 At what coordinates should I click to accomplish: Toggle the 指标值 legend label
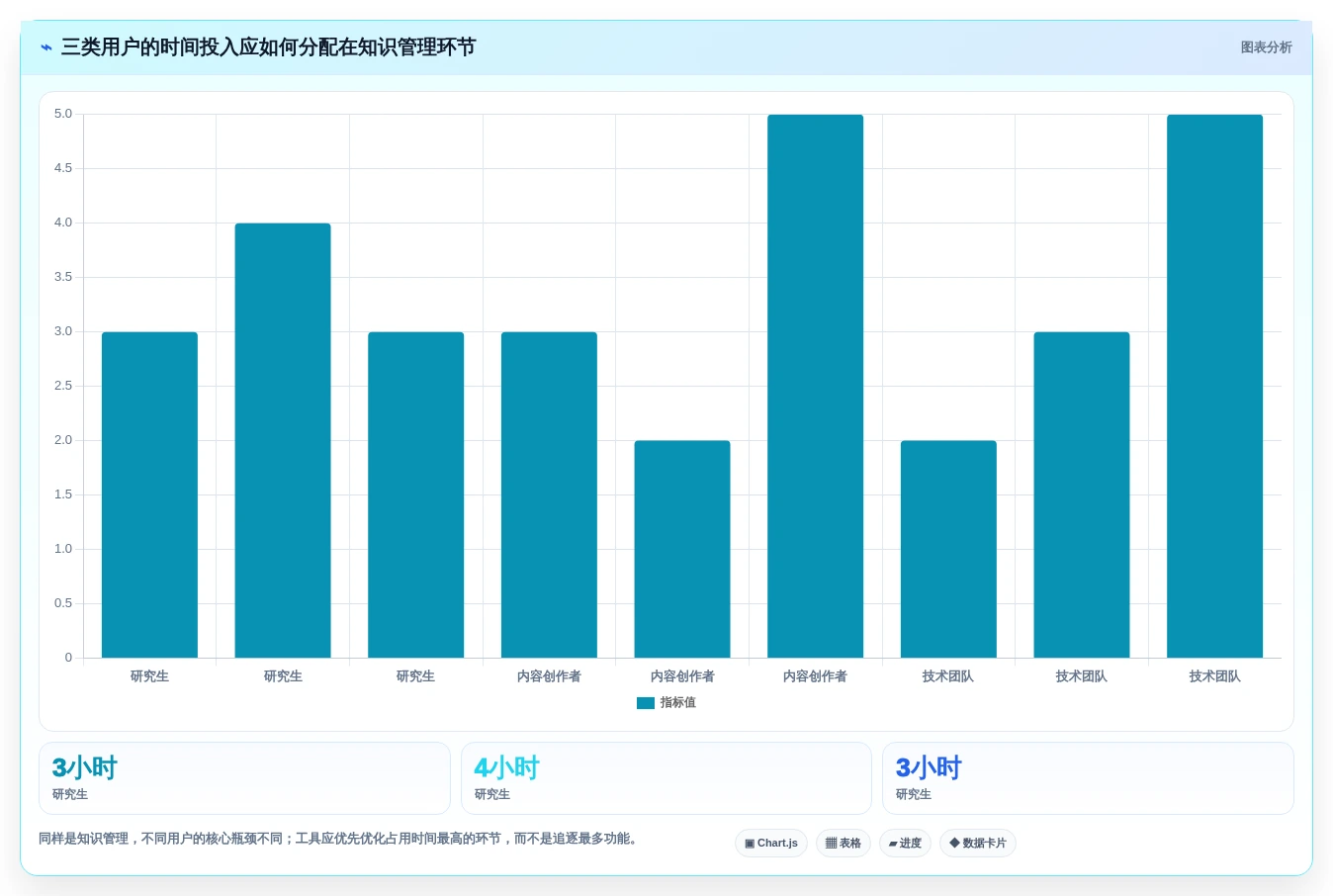click(x=678, y=703)
